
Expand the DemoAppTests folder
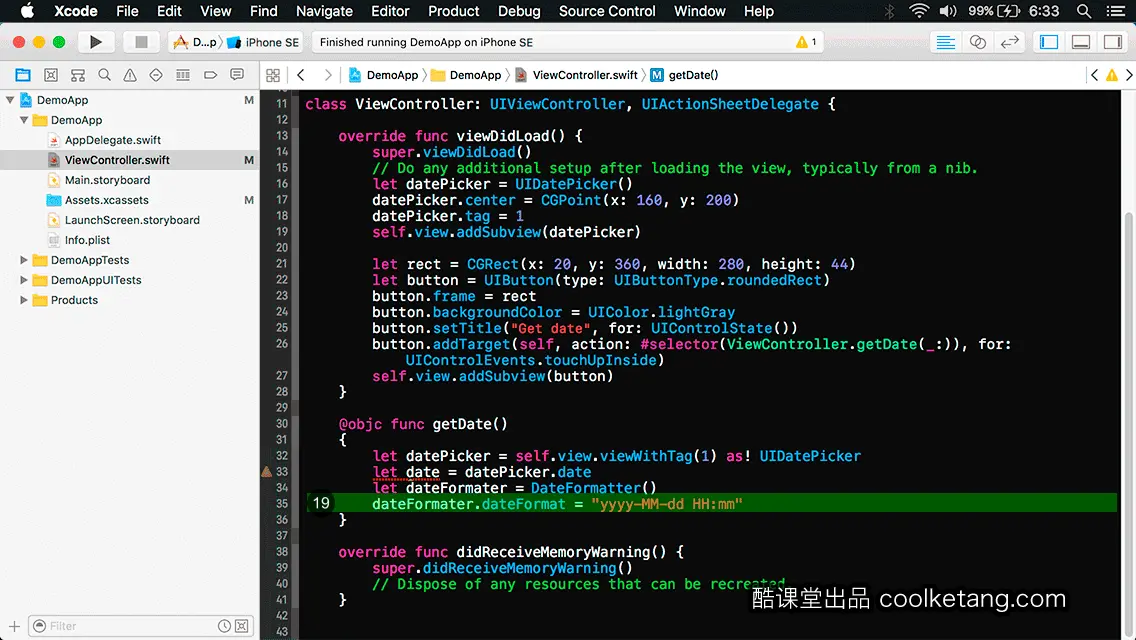click(x=24, y=259)
